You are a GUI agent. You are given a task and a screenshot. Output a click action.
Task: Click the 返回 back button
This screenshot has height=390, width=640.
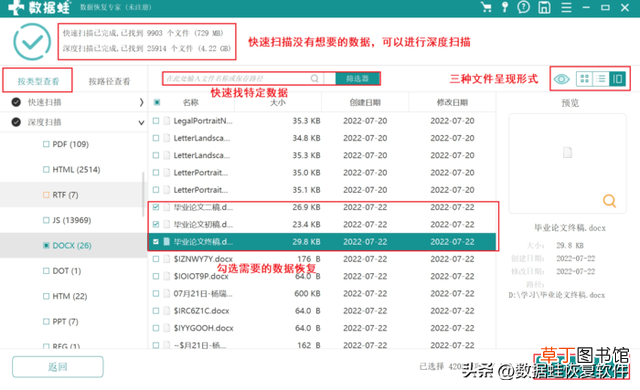coord(58,367)
